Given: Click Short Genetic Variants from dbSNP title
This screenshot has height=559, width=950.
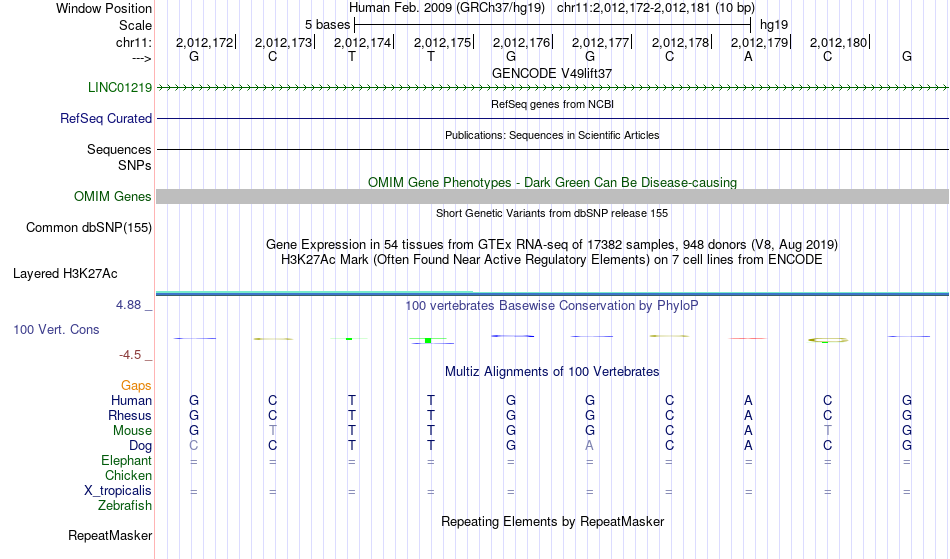Looking at the screenshot, I should [551, 213].
